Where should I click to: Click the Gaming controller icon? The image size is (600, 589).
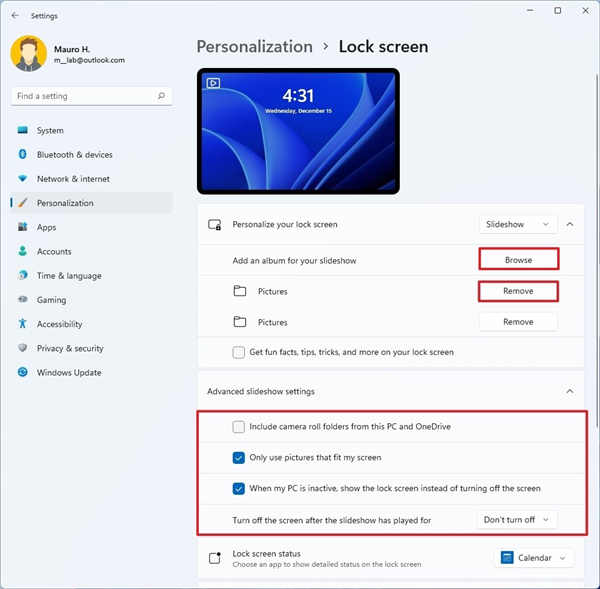(23, 299)
